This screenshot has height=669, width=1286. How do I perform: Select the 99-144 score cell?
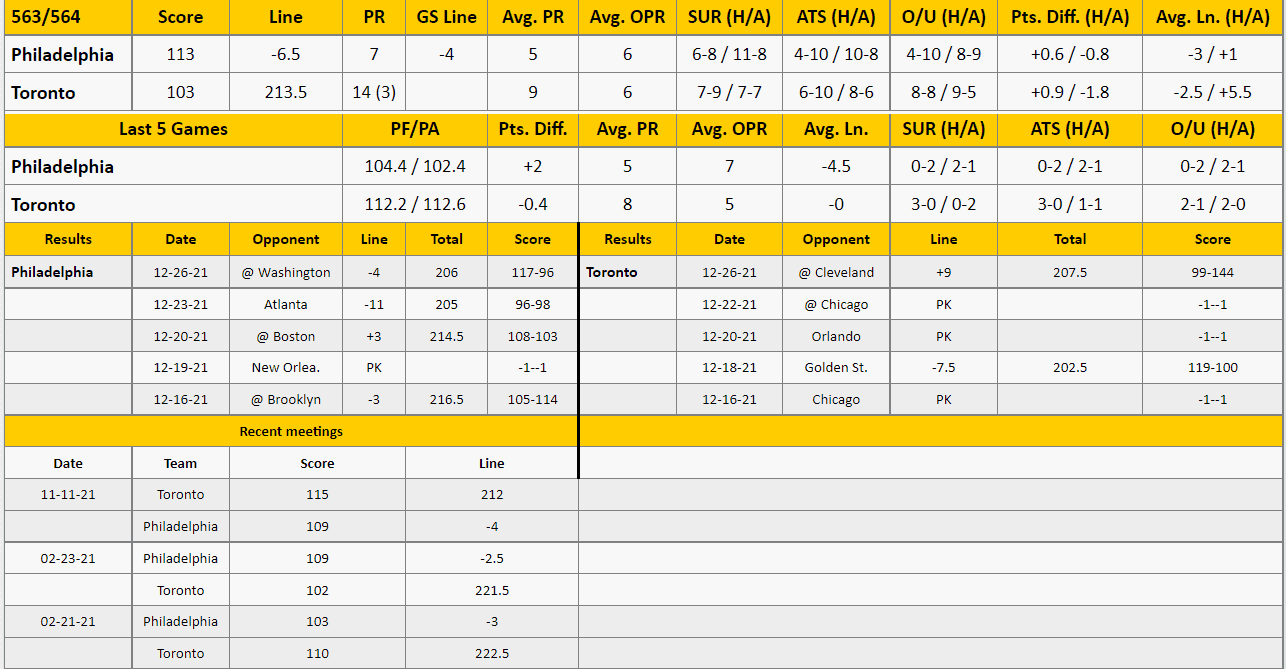point(1212,272)
